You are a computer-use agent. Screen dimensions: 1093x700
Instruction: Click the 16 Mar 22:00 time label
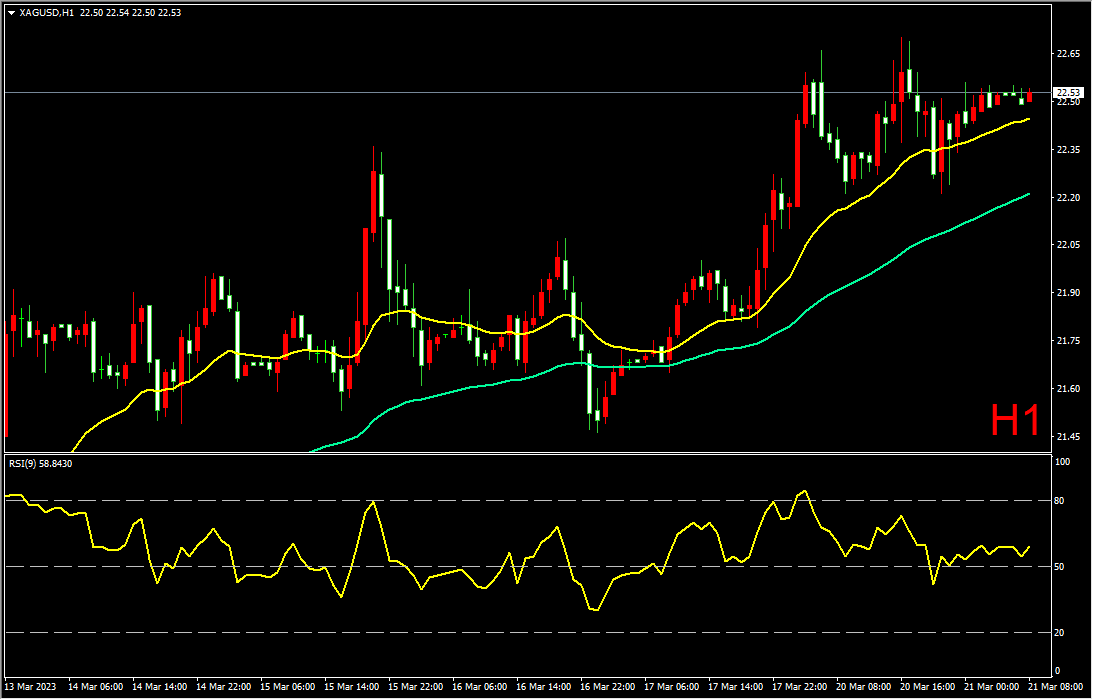609,687
